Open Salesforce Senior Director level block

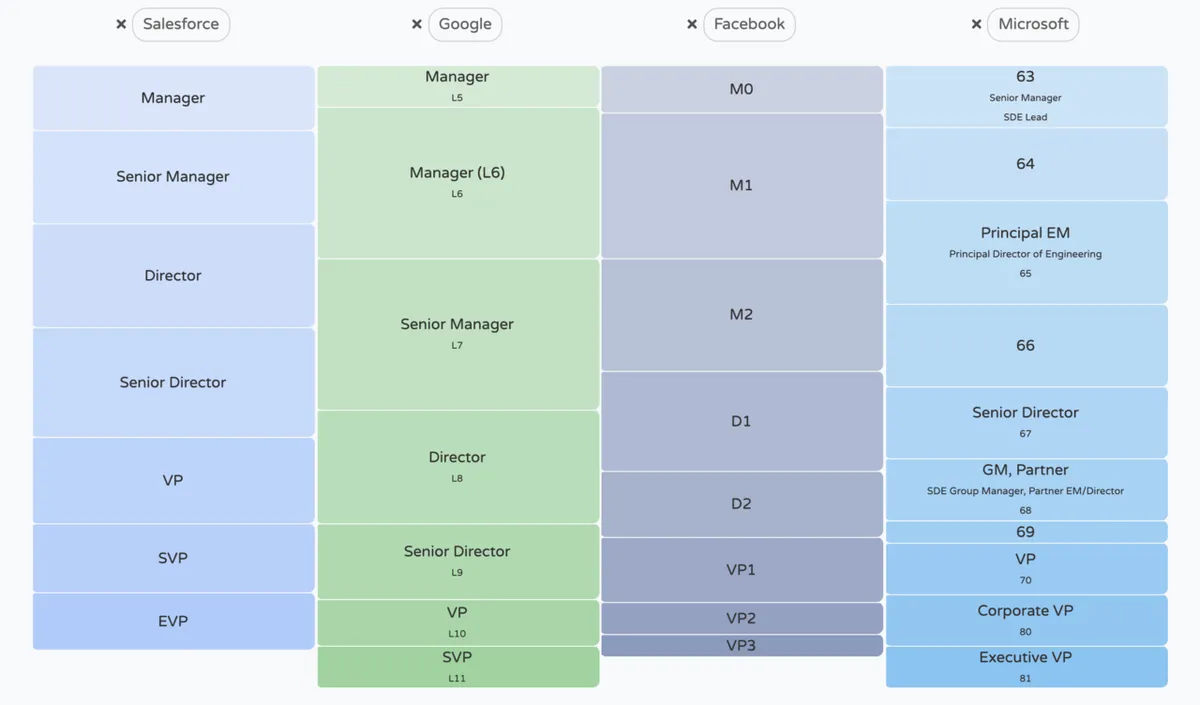(173, 382)
